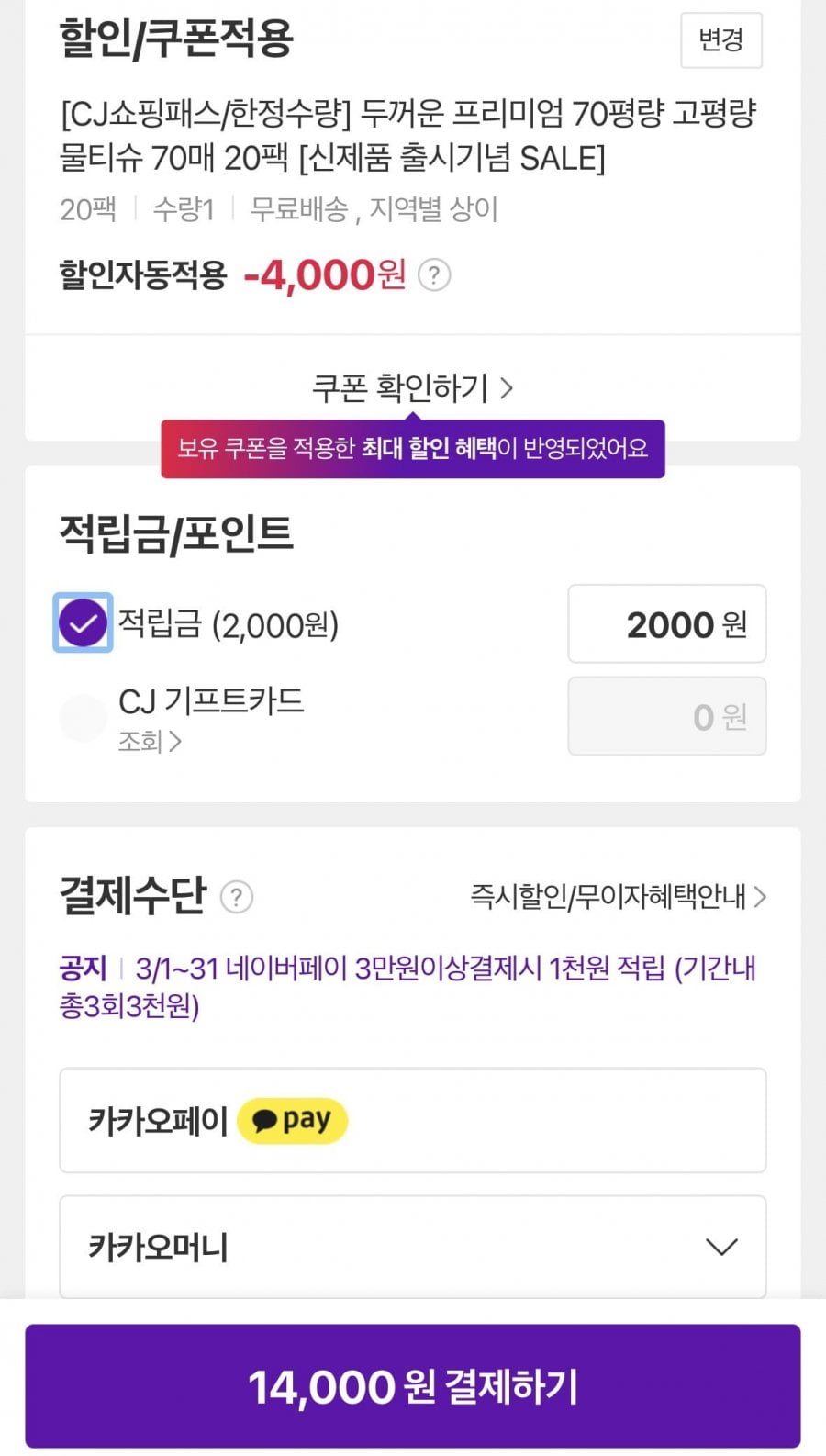
Task: Click the -4,000원 discount amount
Action: point(324,274)
